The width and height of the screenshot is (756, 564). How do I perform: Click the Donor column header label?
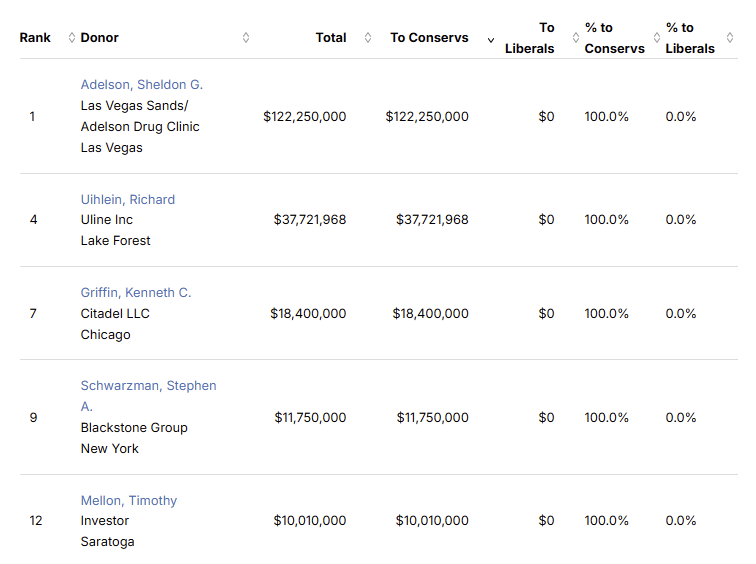[x=99, y=38]
